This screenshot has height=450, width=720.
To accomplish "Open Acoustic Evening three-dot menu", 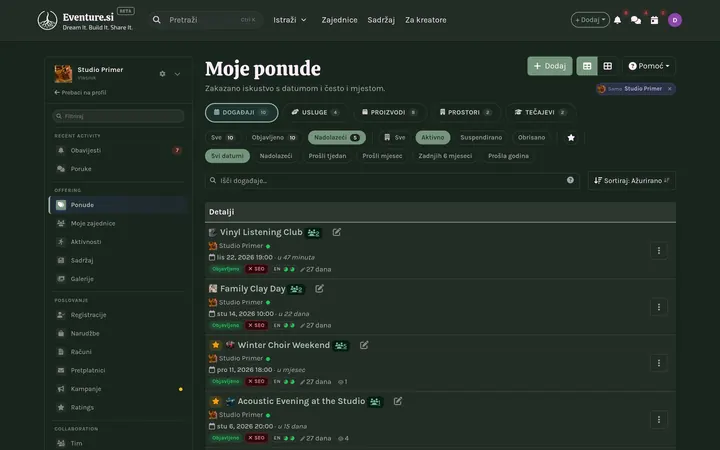I will pos(658,420).
